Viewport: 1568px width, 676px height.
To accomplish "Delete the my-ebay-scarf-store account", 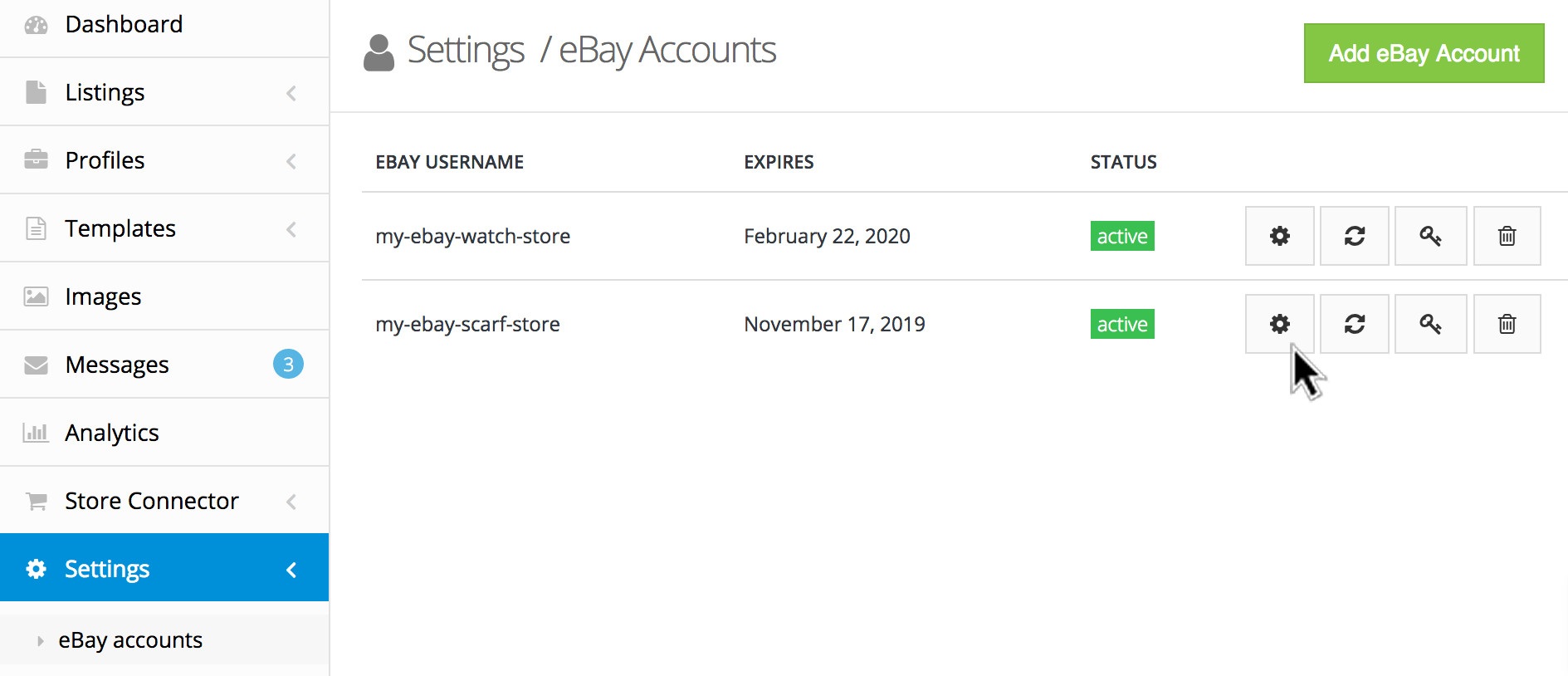I will (1507, 324).
